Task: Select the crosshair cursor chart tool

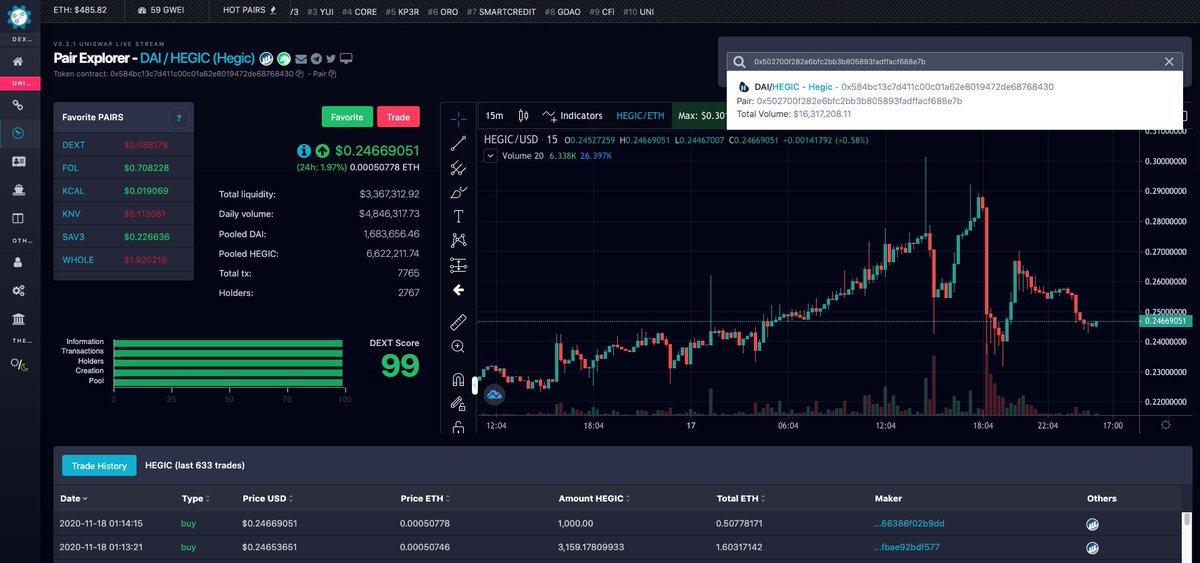Action: point(458,119)
